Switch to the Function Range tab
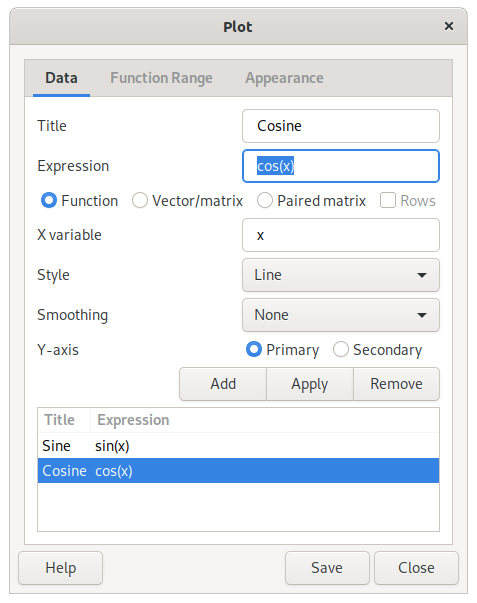Viewport: 477px width, 603px height. tap(161, 78)
